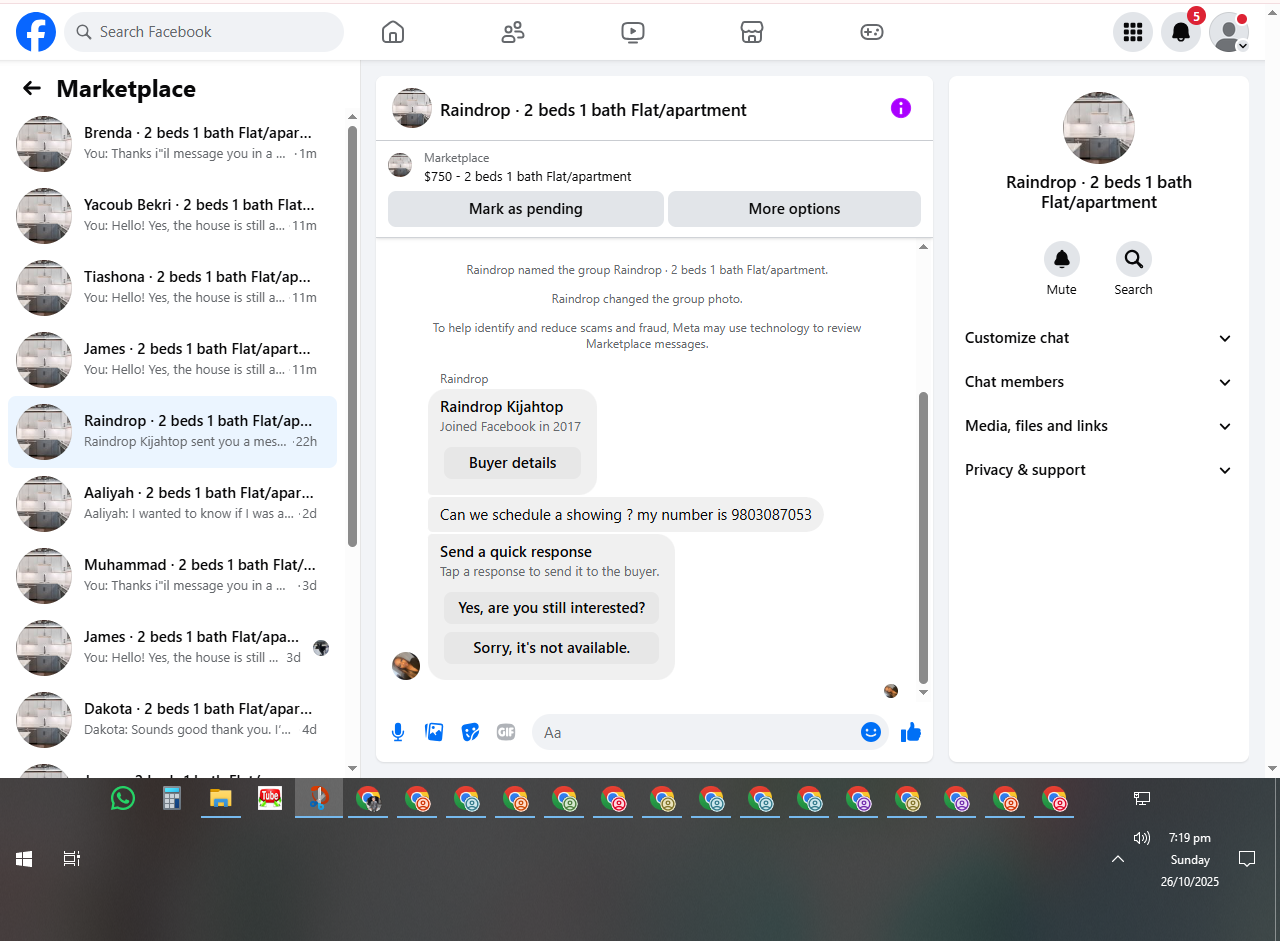Open Aaliyah's conversation
Screen dimensions: 1280x941
172,504
